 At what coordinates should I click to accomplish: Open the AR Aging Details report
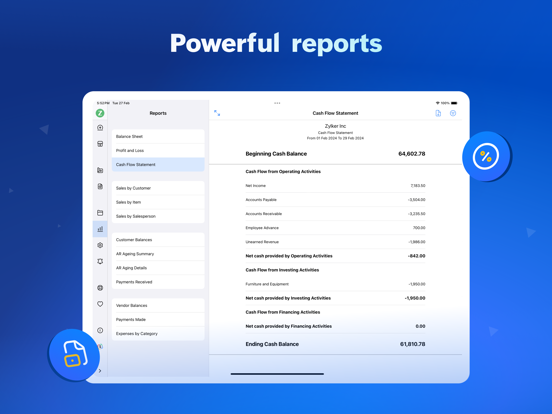[158, 268]
